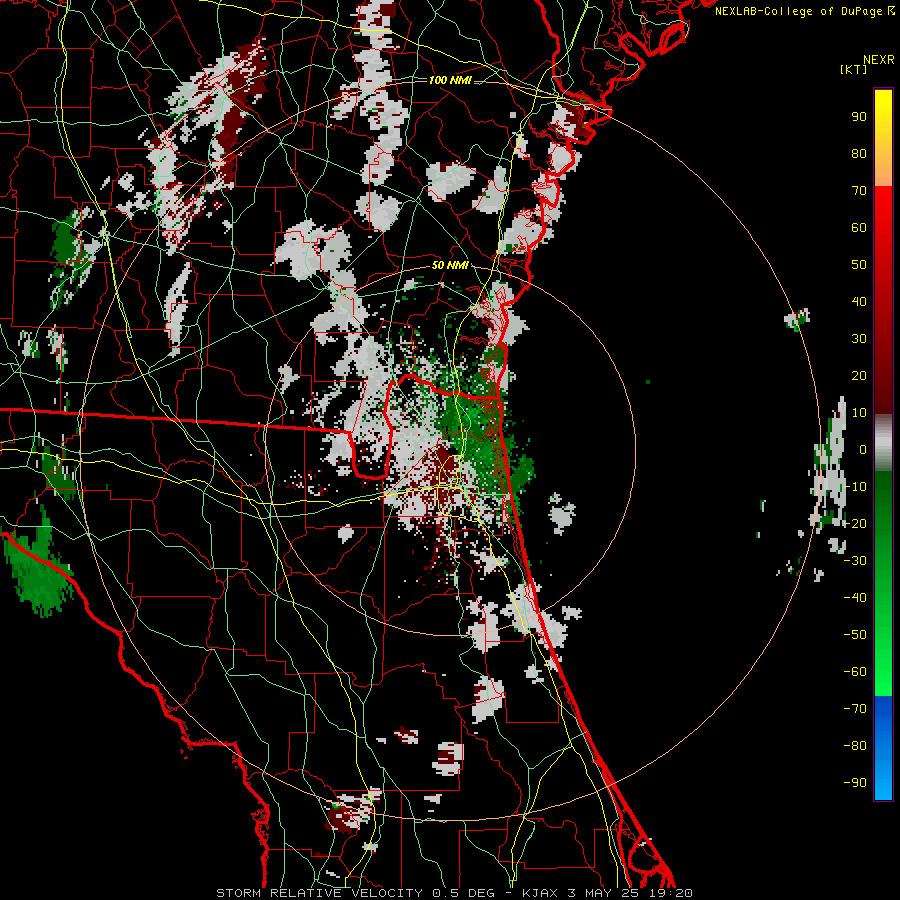Click the NEXLAB-College of DuPage watermark text
The image size is (900, 900).
(804, 11)
